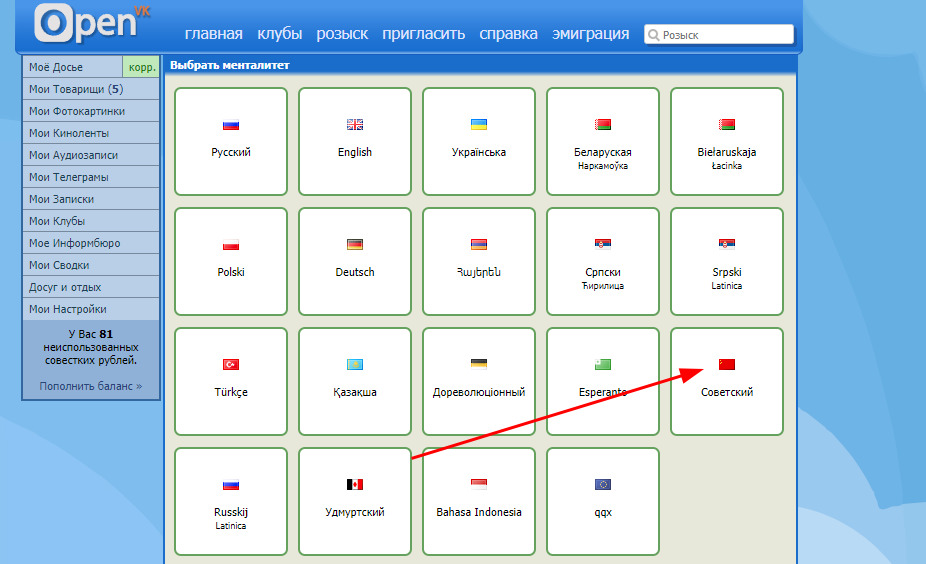Click the OpenVK logo
926x564 pixels.
click(90, 24)
